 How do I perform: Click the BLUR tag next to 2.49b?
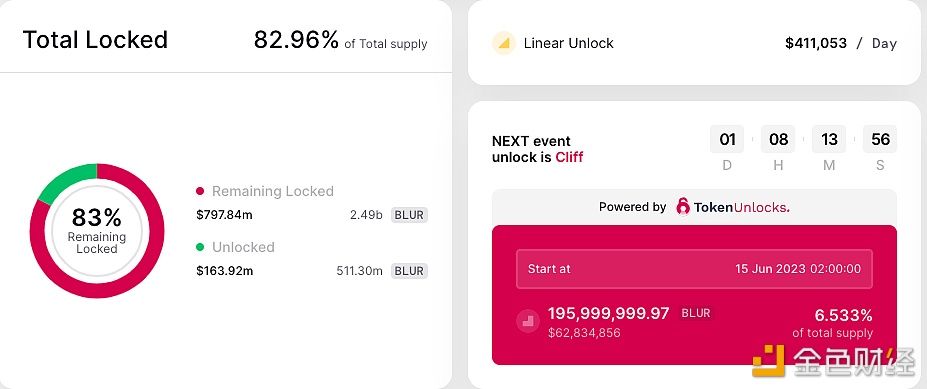click(x=409, y=215)
